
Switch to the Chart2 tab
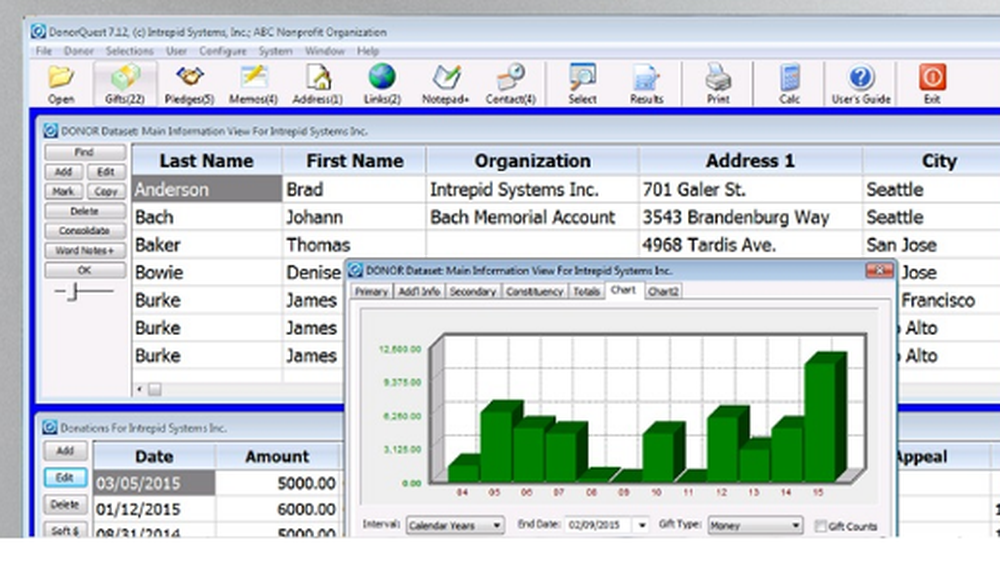click(x=663, y=291)
